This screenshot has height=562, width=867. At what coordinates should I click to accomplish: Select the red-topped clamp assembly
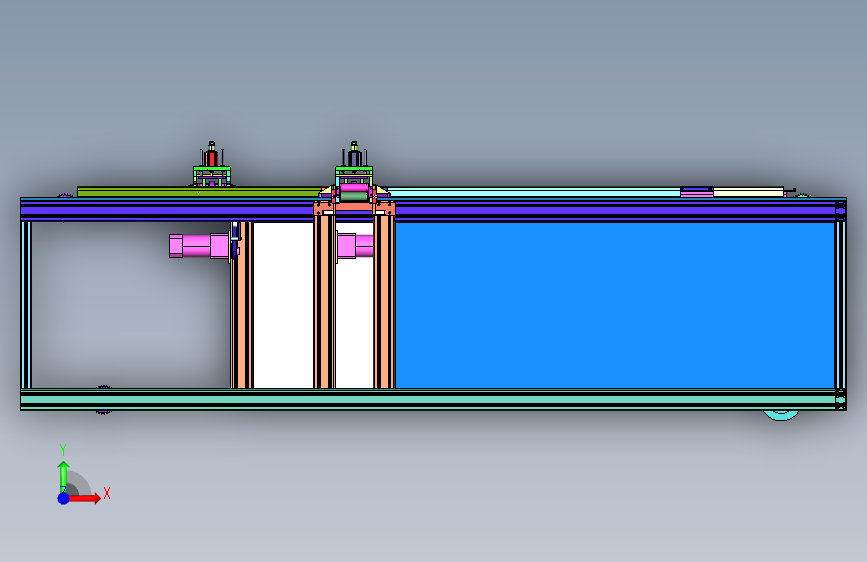[x=212, y=165]
